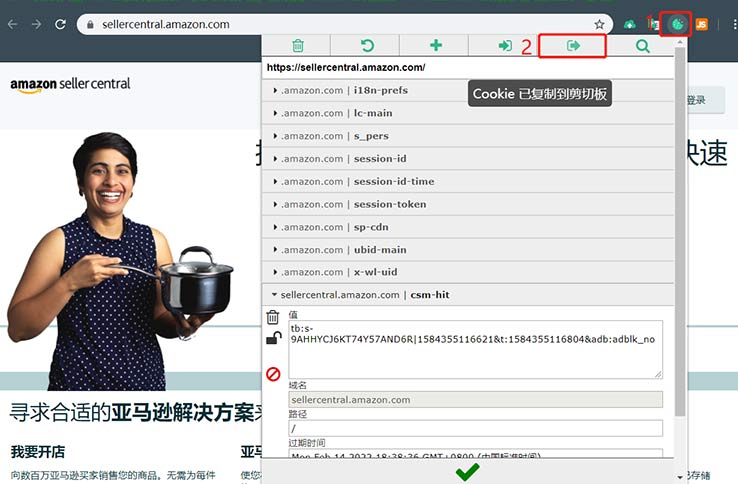The width and height of the screenshot is (738, 484).
Task: Click the 我要开店 heading
Action: click(x=38, y=452)
